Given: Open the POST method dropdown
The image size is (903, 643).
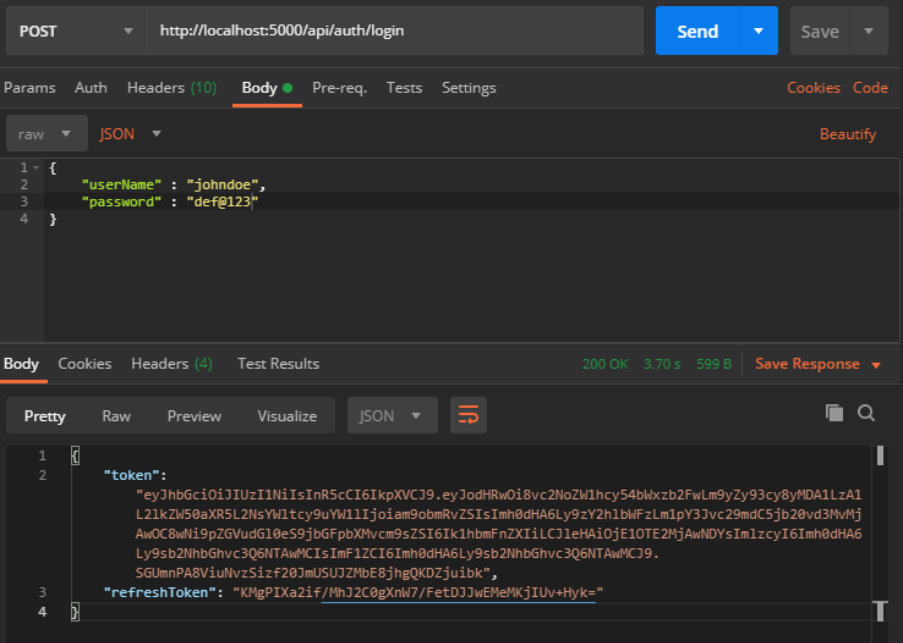Looking at the screenshot, I should (x=74, y=31).
